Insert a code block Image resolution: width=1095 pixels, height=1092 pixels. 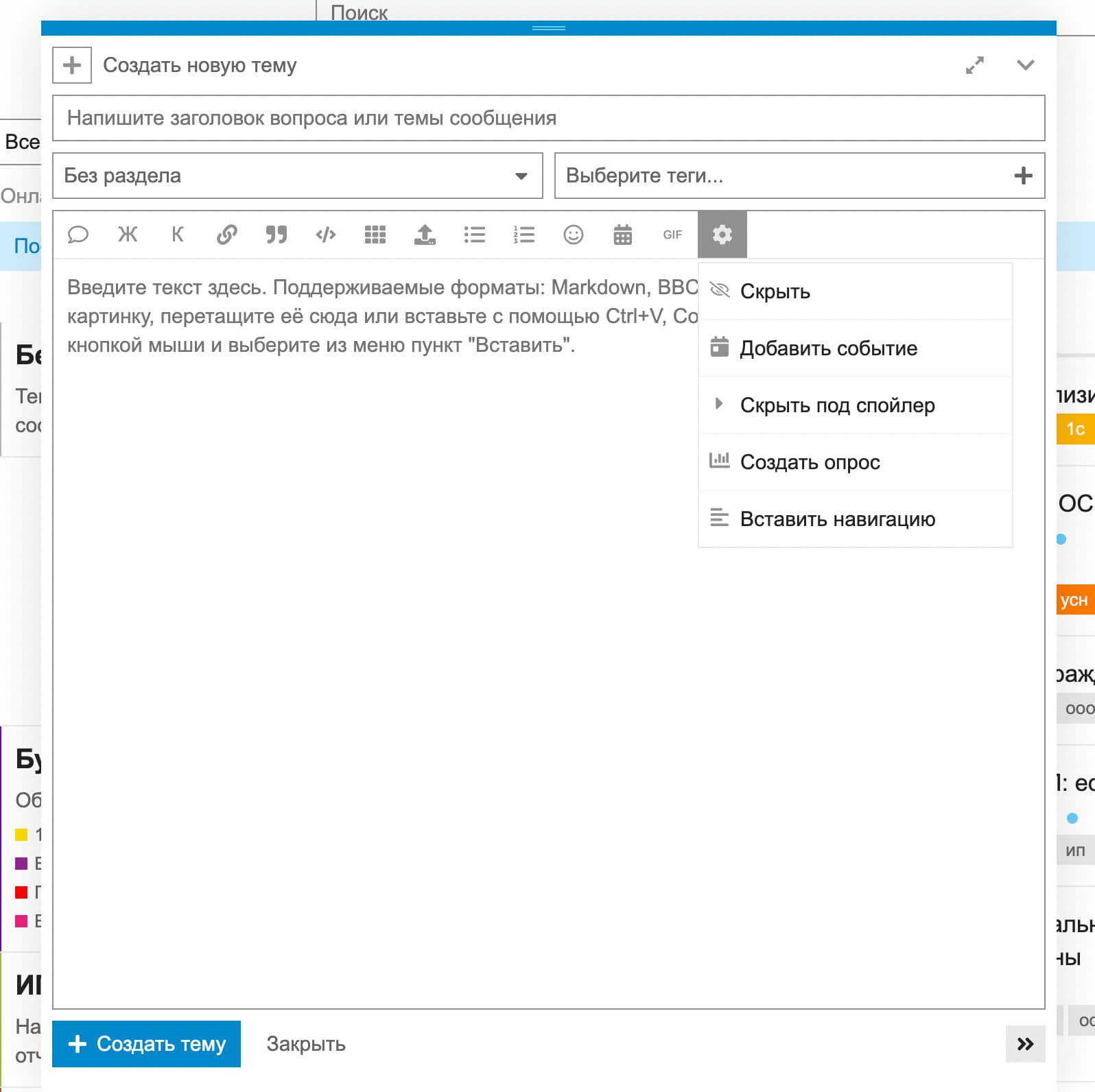(326, 235)
